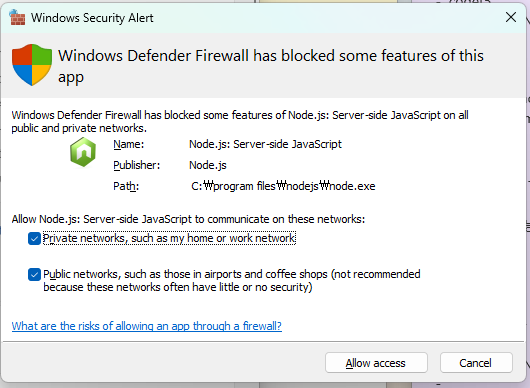Open the firewall risks help link
530x388 pixels.
pyautogui.click(x=147, y=326)
